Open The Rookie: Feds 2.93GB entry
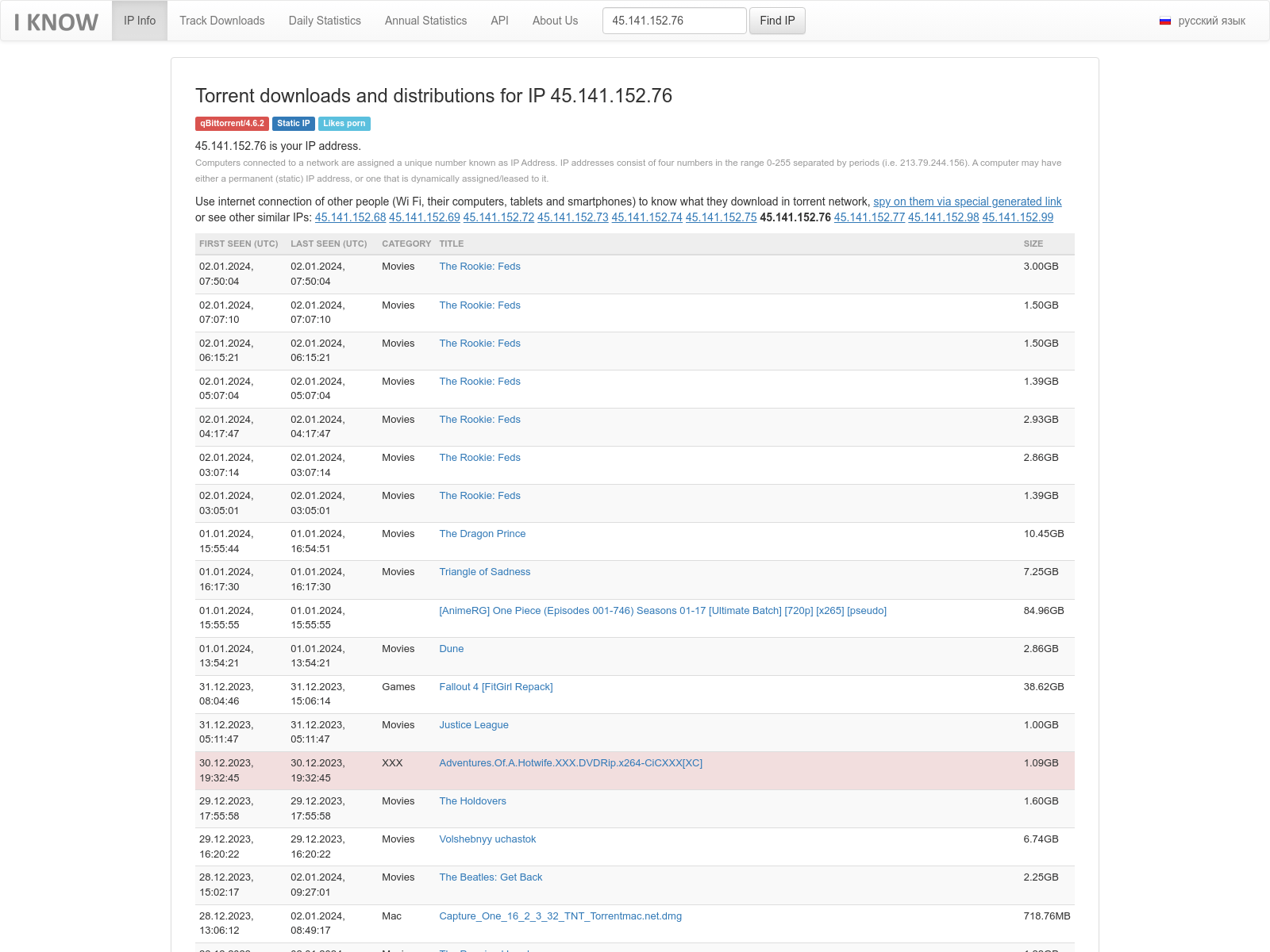 click(x=480, y=420)
